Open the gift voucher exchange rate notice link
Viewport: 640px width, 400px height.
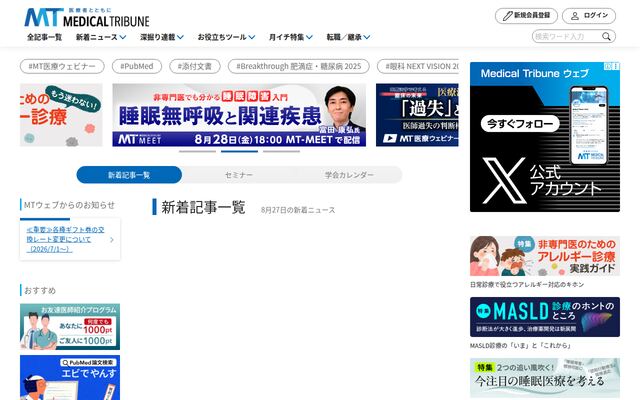point(65,240)
